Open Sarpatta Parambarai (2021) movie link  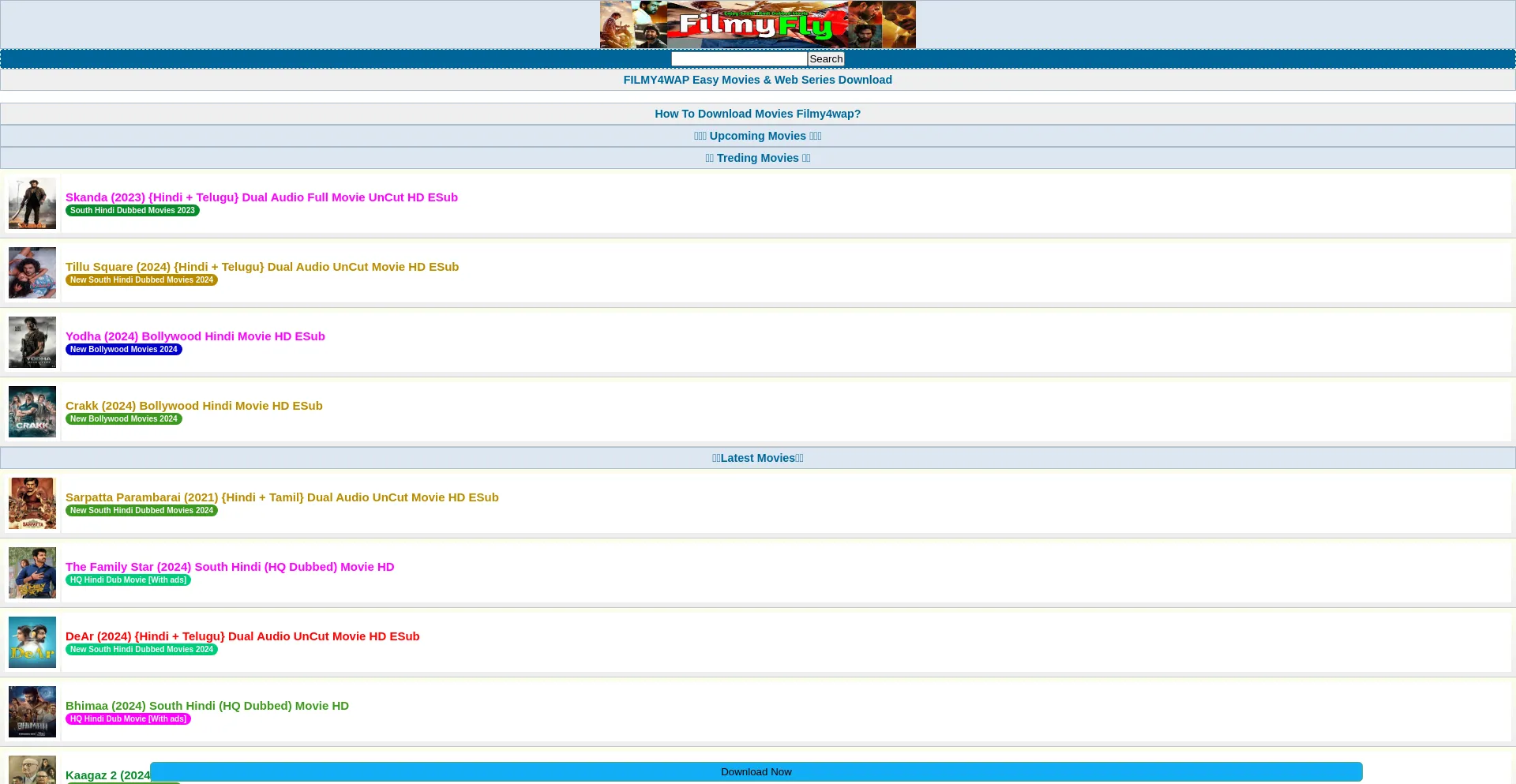(x=282, y=497)
